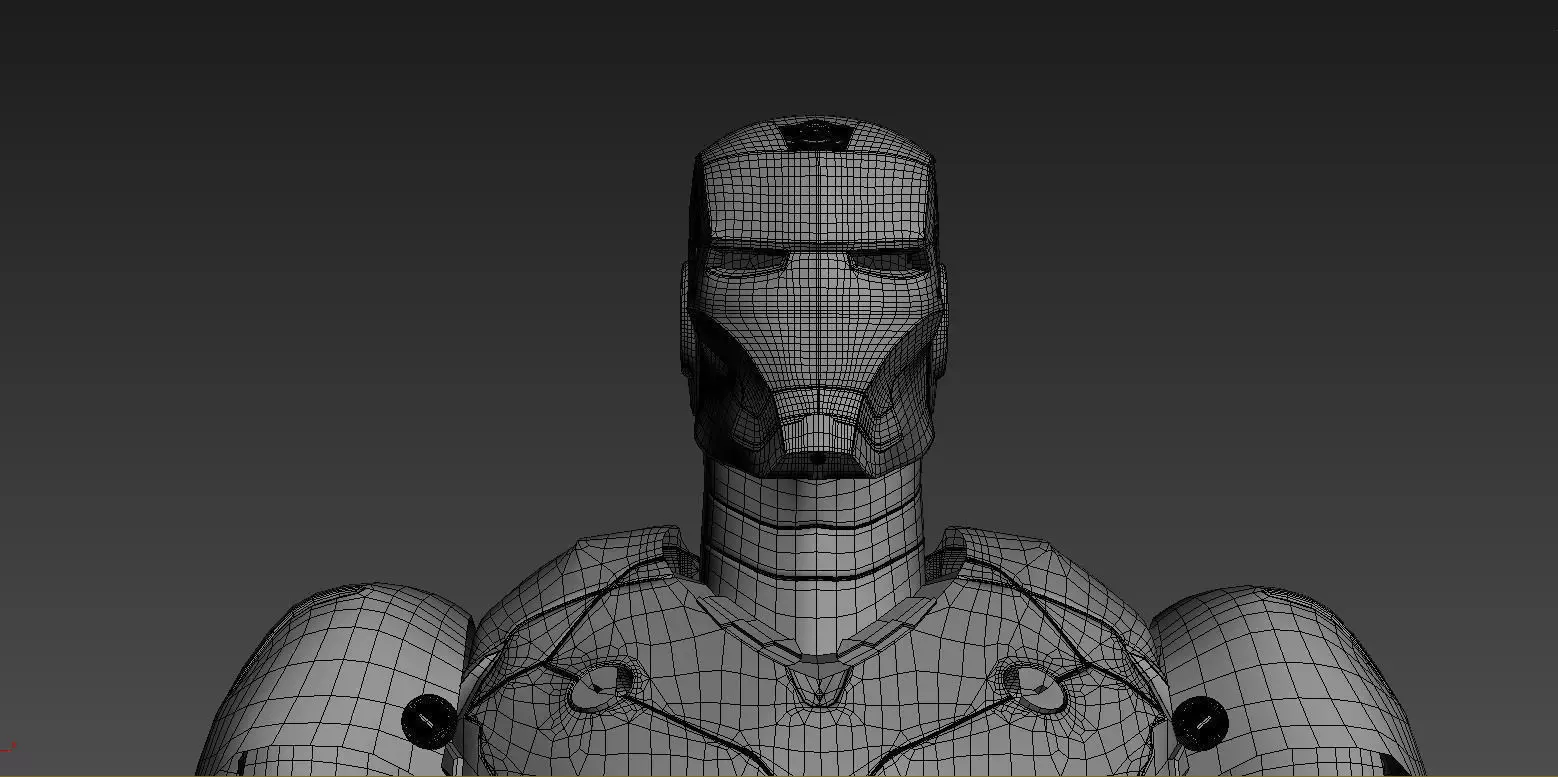Select the triangular chest piece below neck
Viewport: 1558px width, 777px height.
click(x=819, y=682)
